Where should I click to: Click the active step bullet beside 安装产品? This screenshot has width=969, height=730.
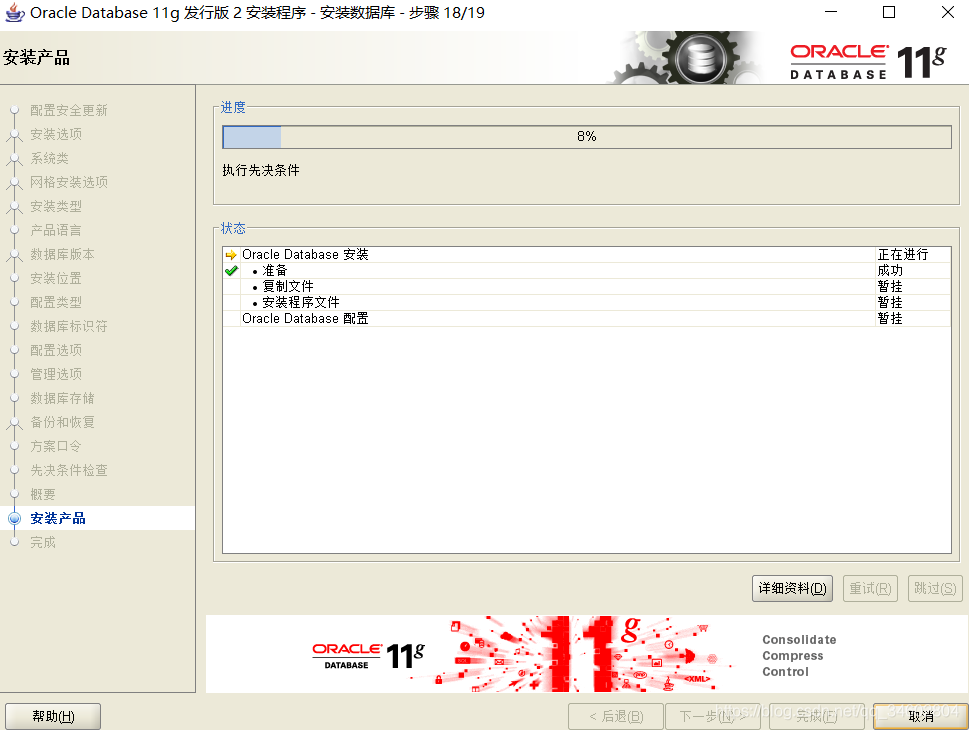pyautogui.click(x=15, y=519)
